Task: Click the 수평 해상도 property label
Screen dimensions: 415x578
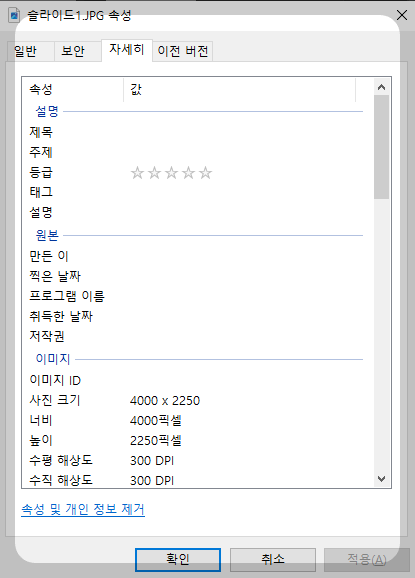Action: pyautogui.click(x=61, y=460)
